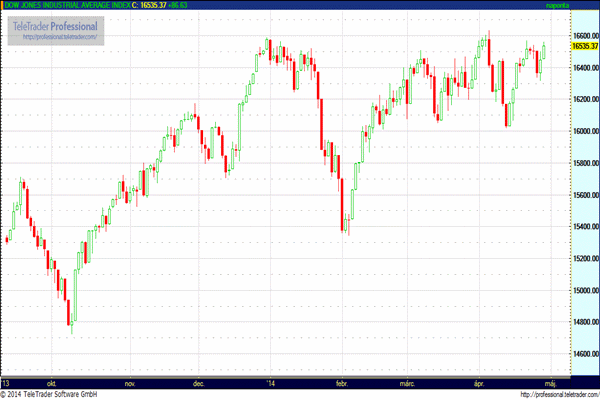The width and height of the screenshot is (600, 400).
Task: Click the 'ápr.' month marker
Action: tap(479, 384)
